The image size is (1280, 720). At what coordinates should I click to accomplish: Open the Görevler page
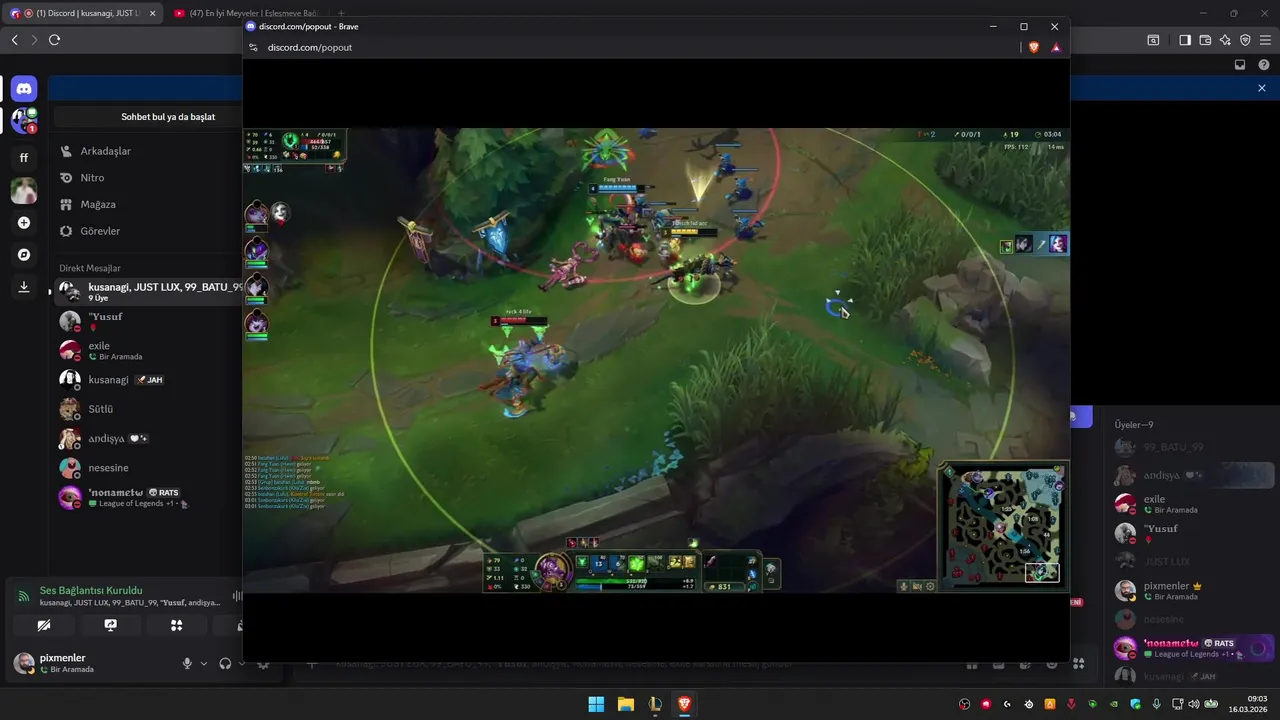148,231
